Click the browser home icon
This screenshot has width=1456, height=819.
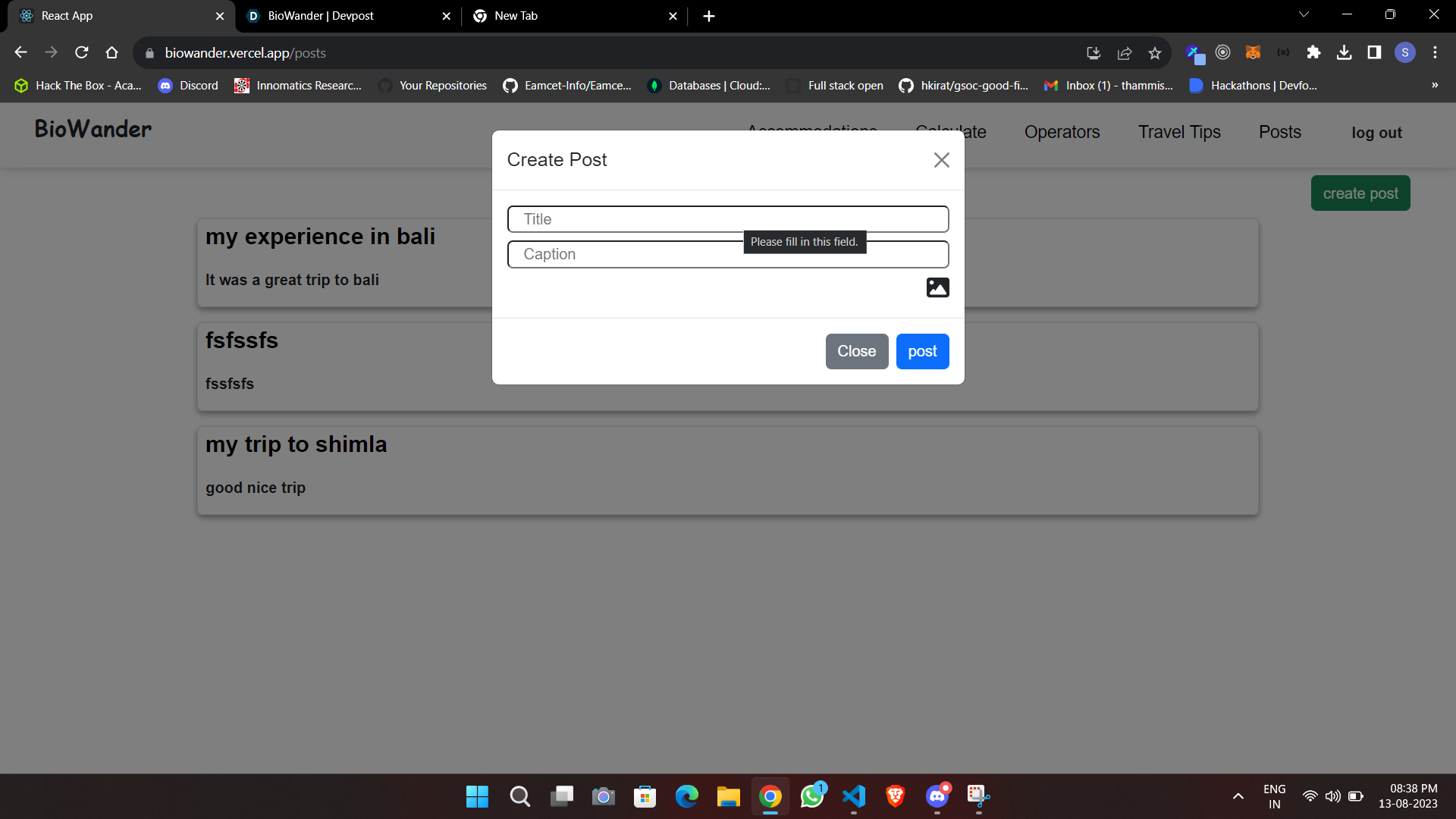click(x=112, y=52)
